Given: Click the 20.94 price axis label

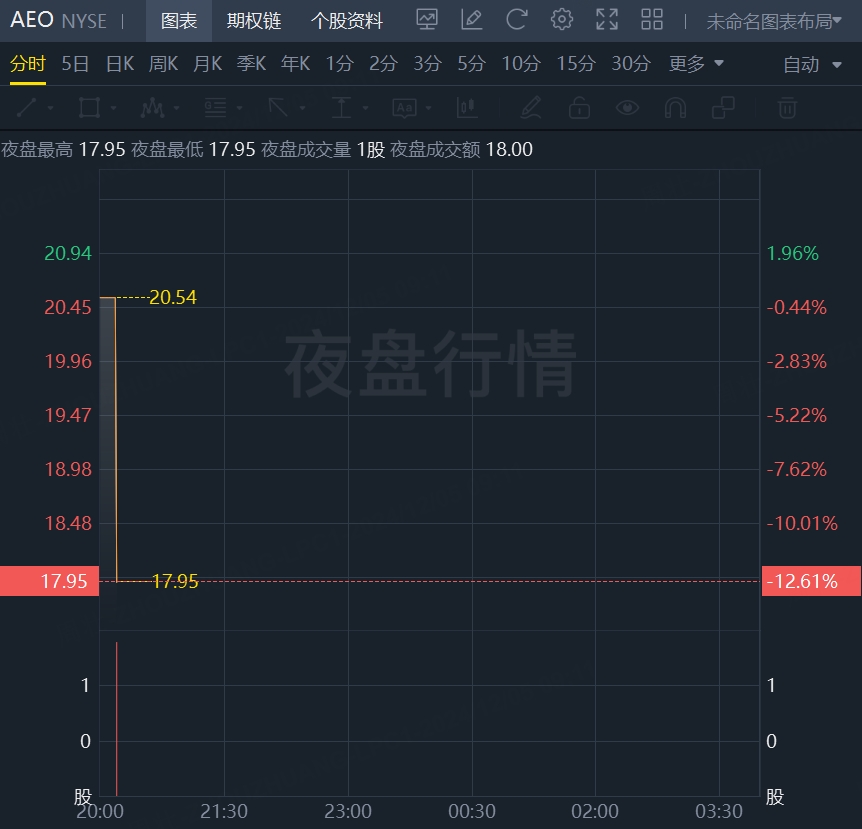Looking at the screenshot, I should (x=68, y=253).
